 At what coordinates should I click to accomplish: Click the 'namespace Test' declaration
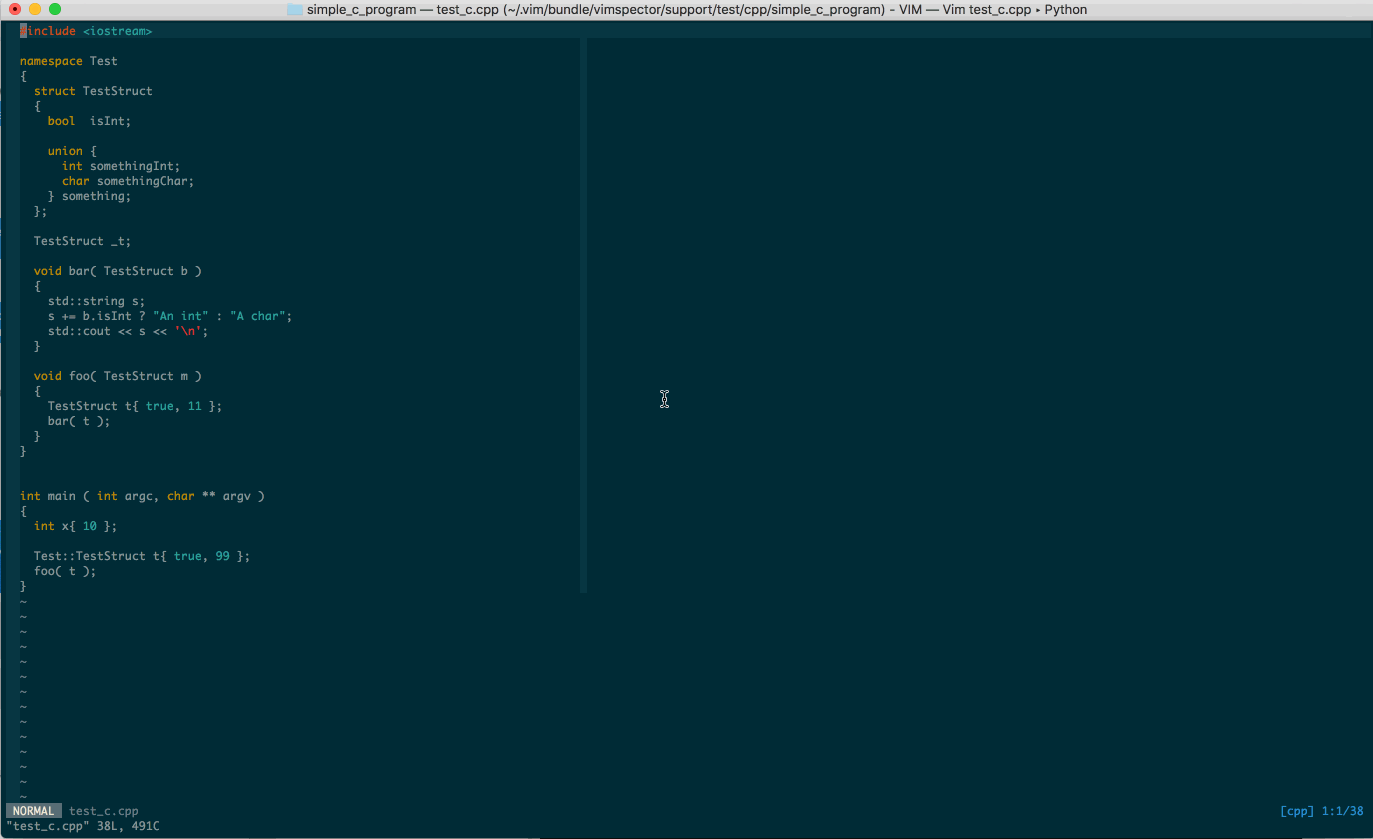point(68,61)
